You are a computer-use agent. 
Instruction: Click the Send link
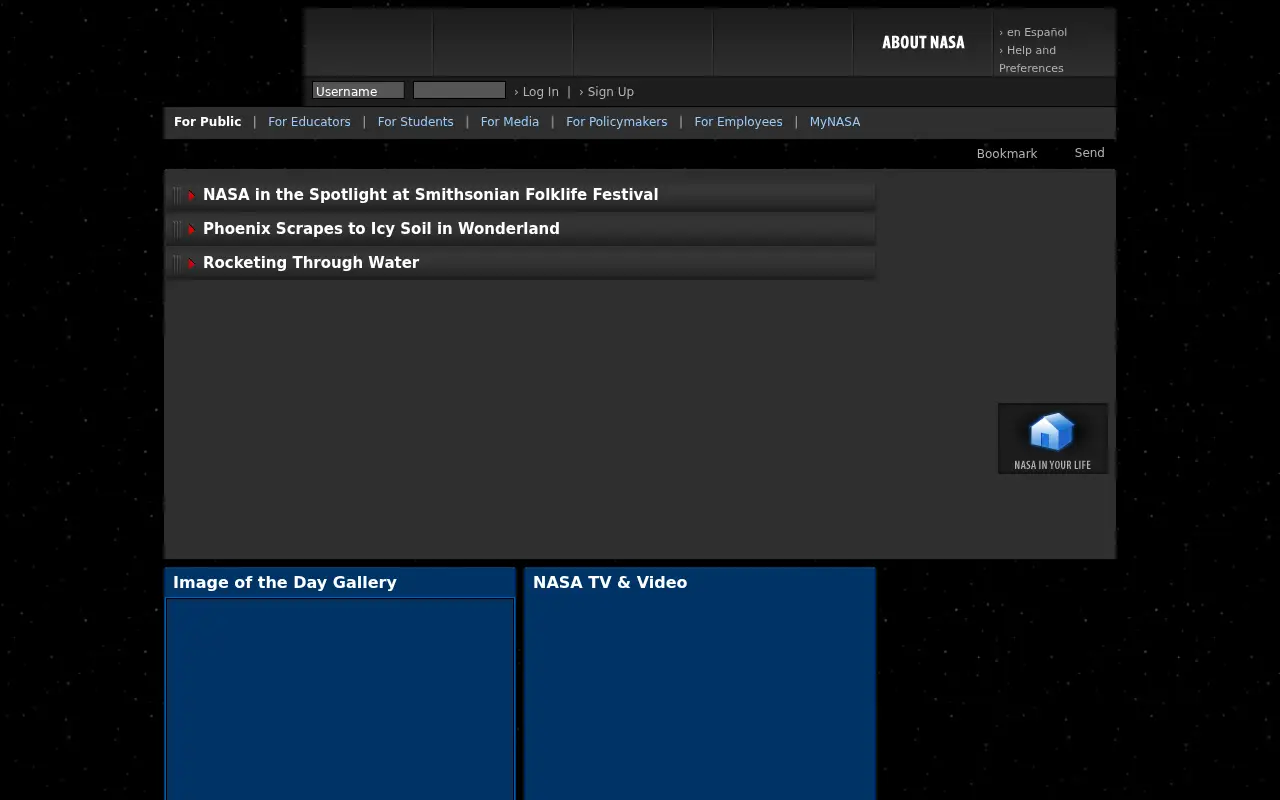1089,153
